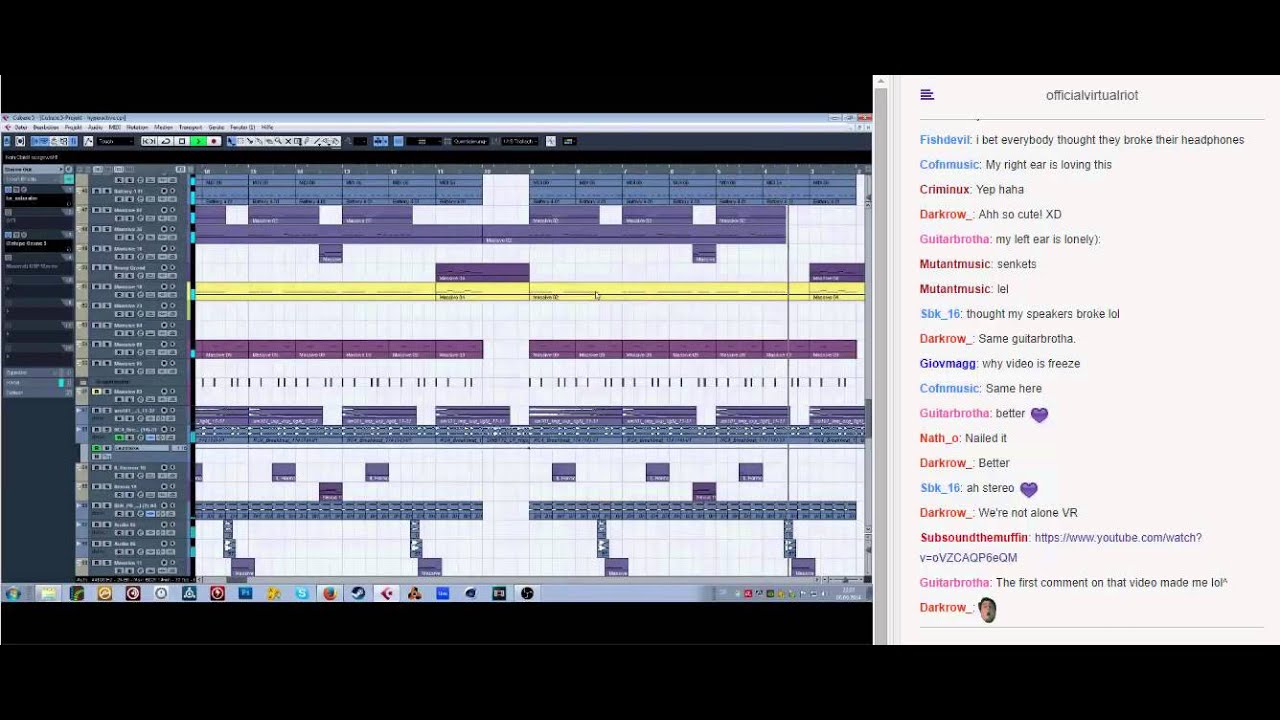Image resolution: width=1280 pixels, height=720 pixels.
Task: Select the Mute X tool
Action: coord(288,141)
